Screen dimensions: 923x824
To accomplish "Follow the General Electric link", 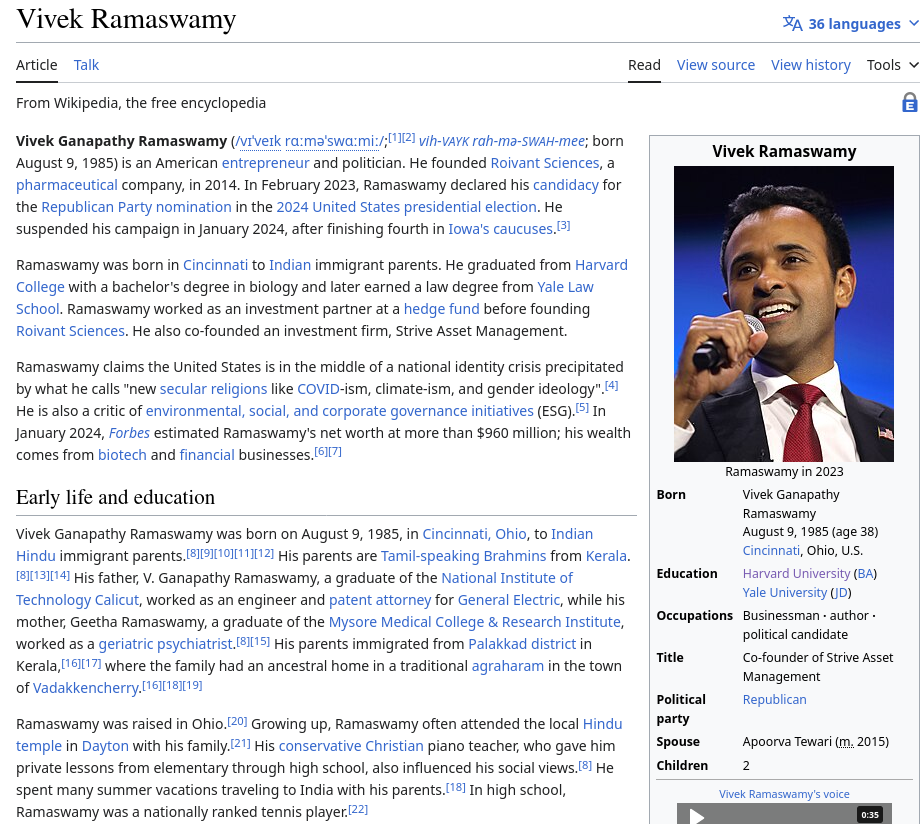I will click(509, 600).
